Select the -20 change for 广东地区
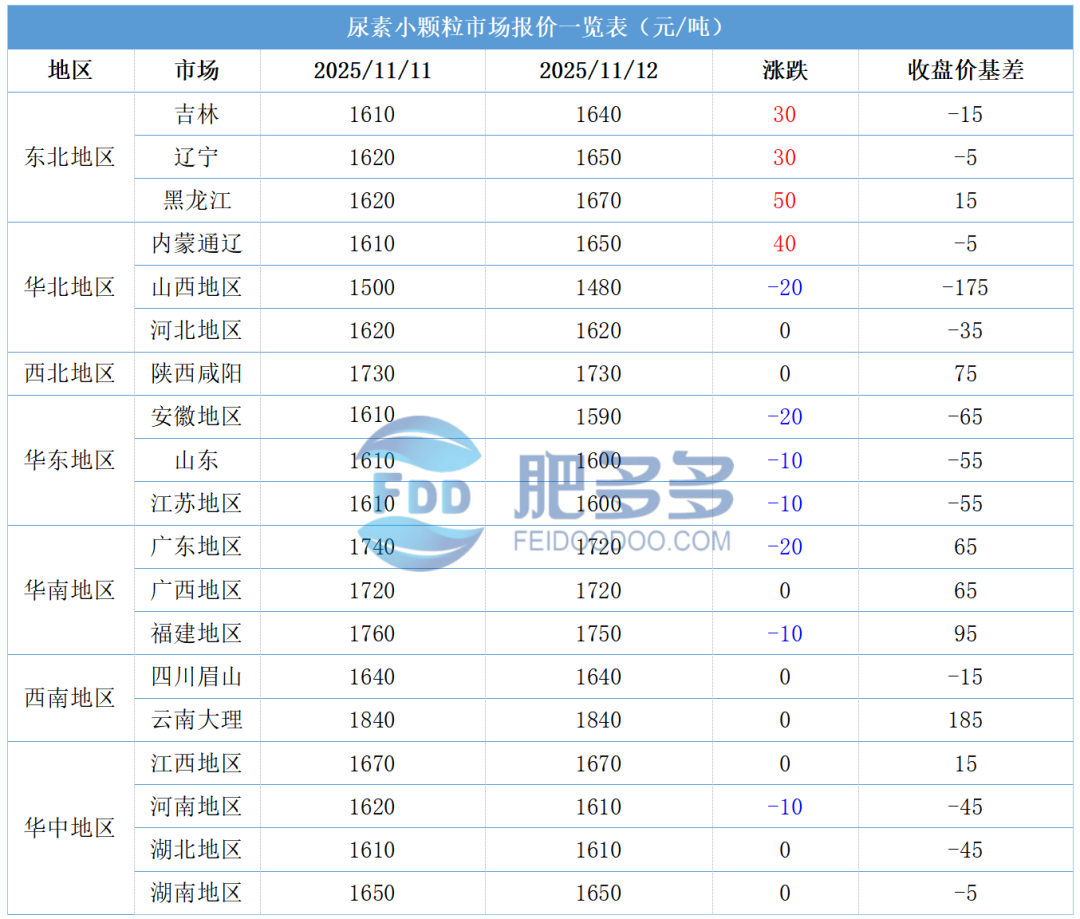 pos(785,547)
